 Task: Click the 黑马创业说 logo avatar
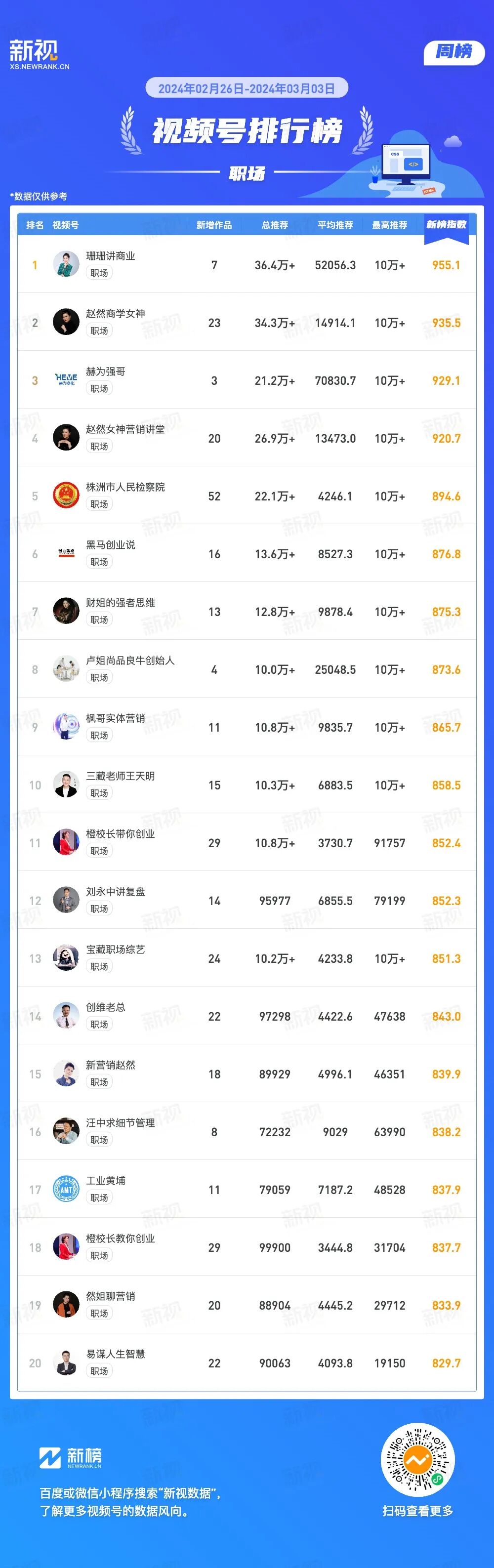coord(66,554)
